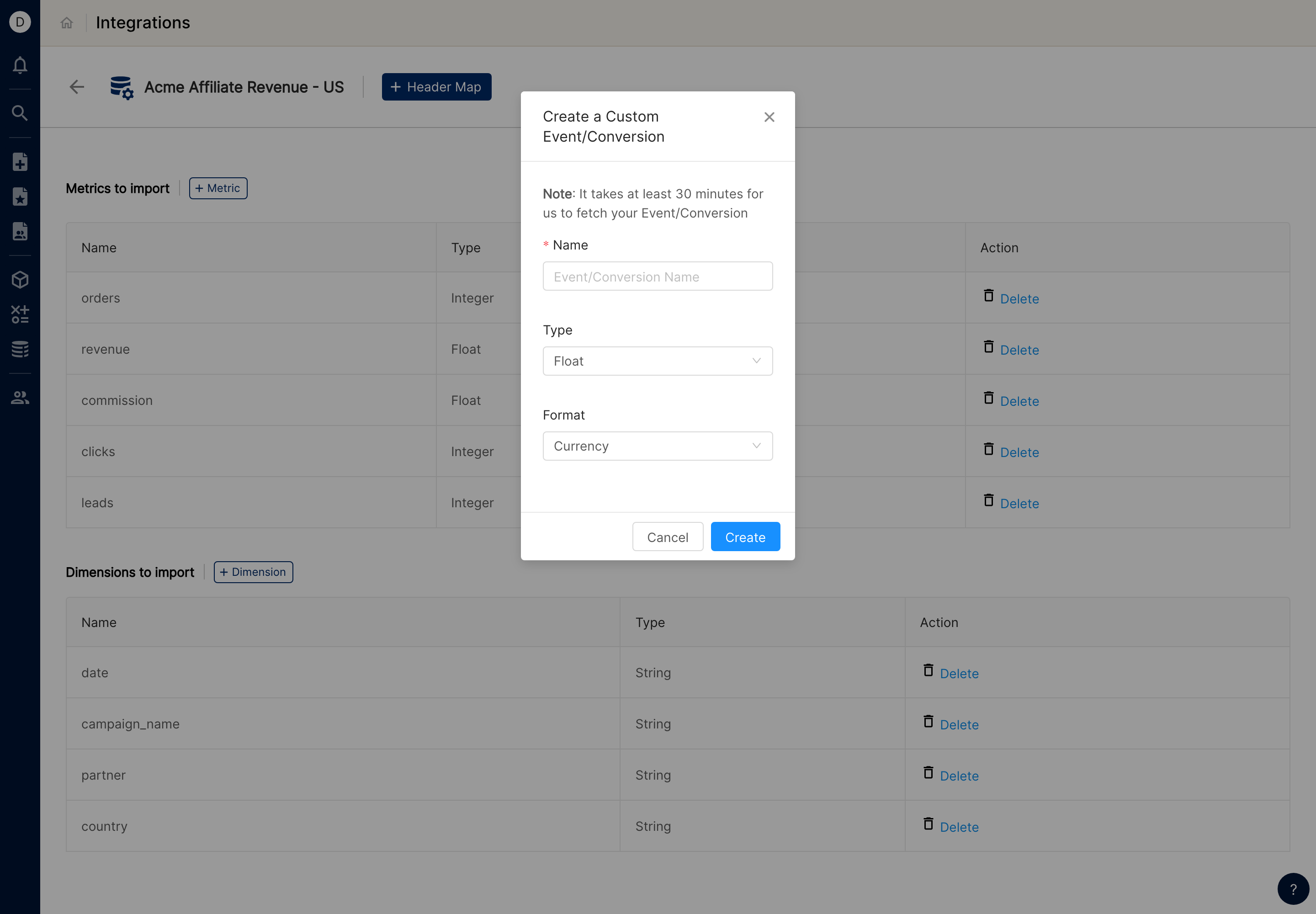Open the calculated metrics formula icon

20,314
